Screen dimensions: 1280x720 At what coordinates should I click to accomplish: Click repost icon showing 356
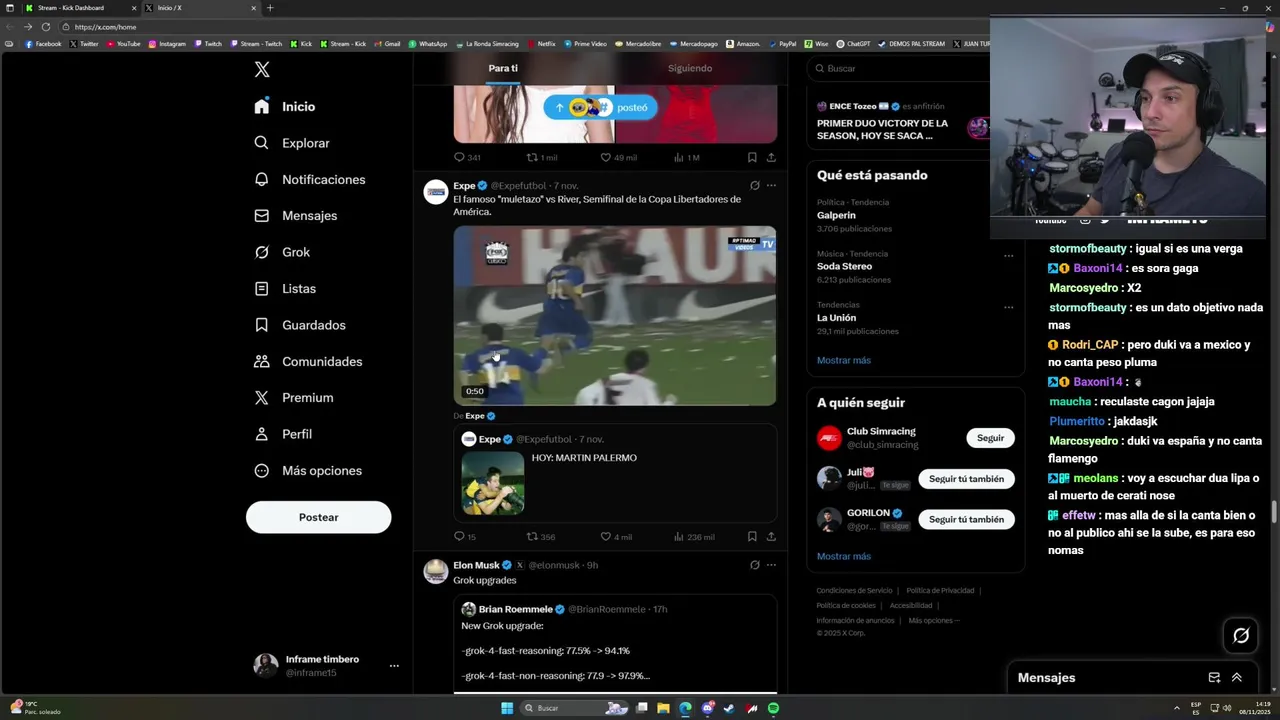[533, 537]
